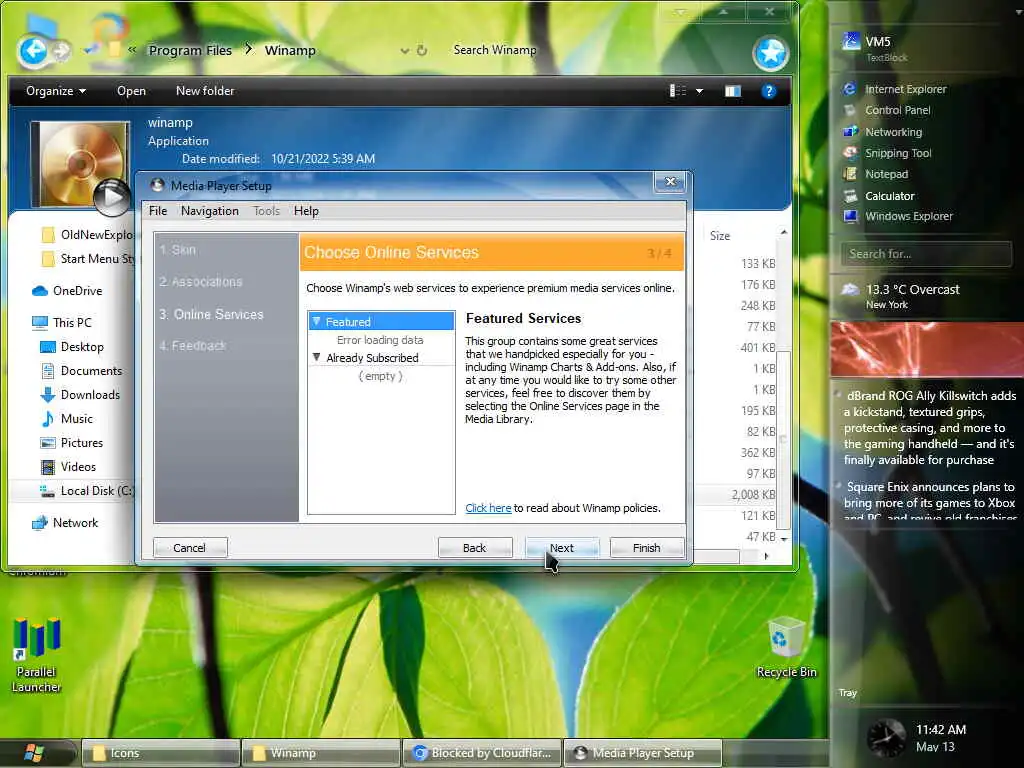Click the sidebar 'Search for...' field
This screenshot has height=768, width=1024.
coord(927,253)
